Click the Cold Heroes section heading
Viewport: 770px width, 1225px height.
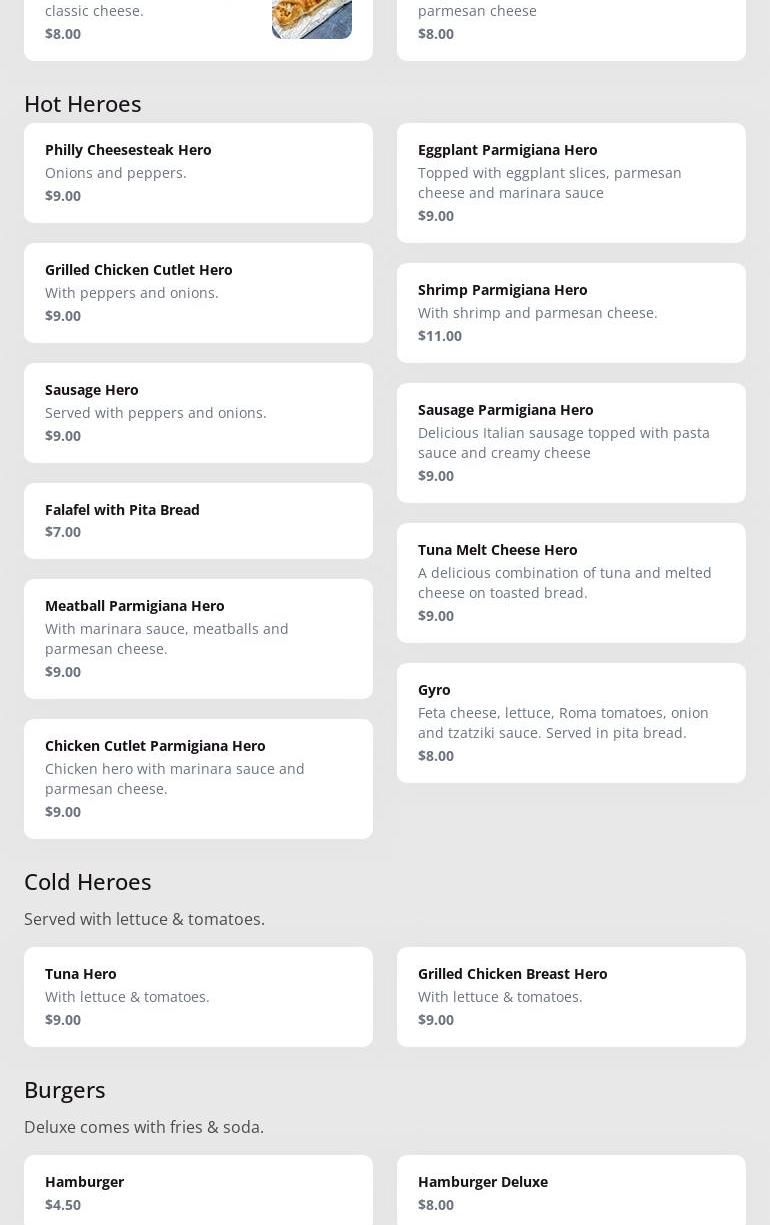click(x=88, y=881)
